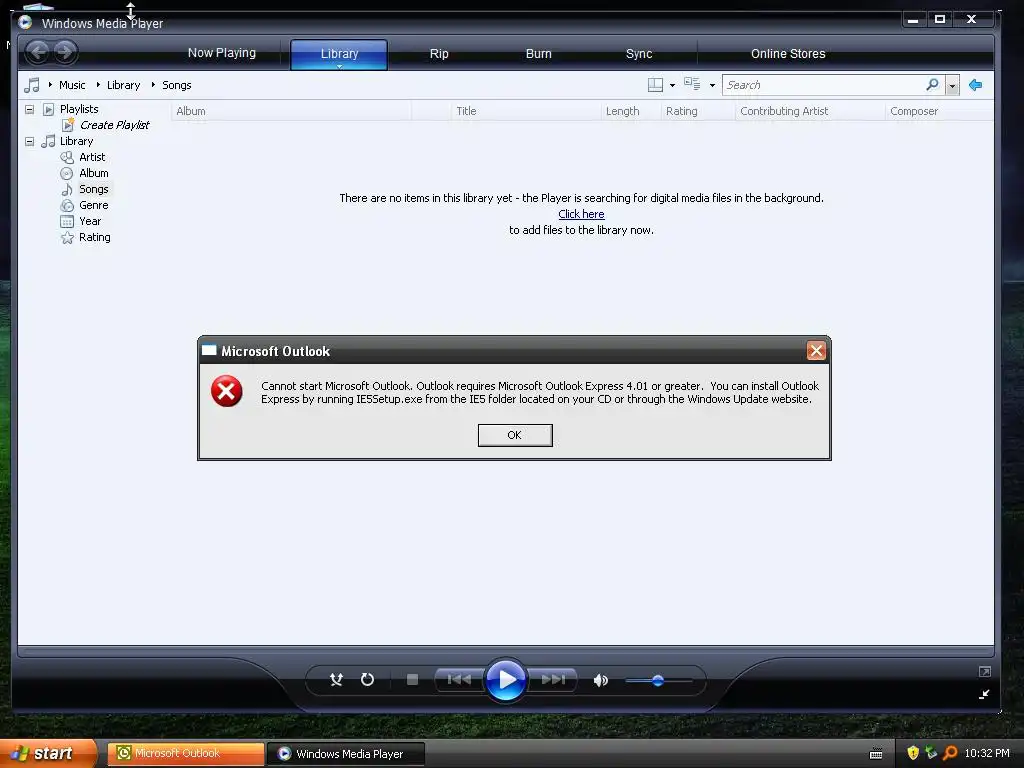The width and height of the screenshot is (1024, 768).
Task: Click the on-screen keyboard tray icon
Action: click(x=876, y=754)
